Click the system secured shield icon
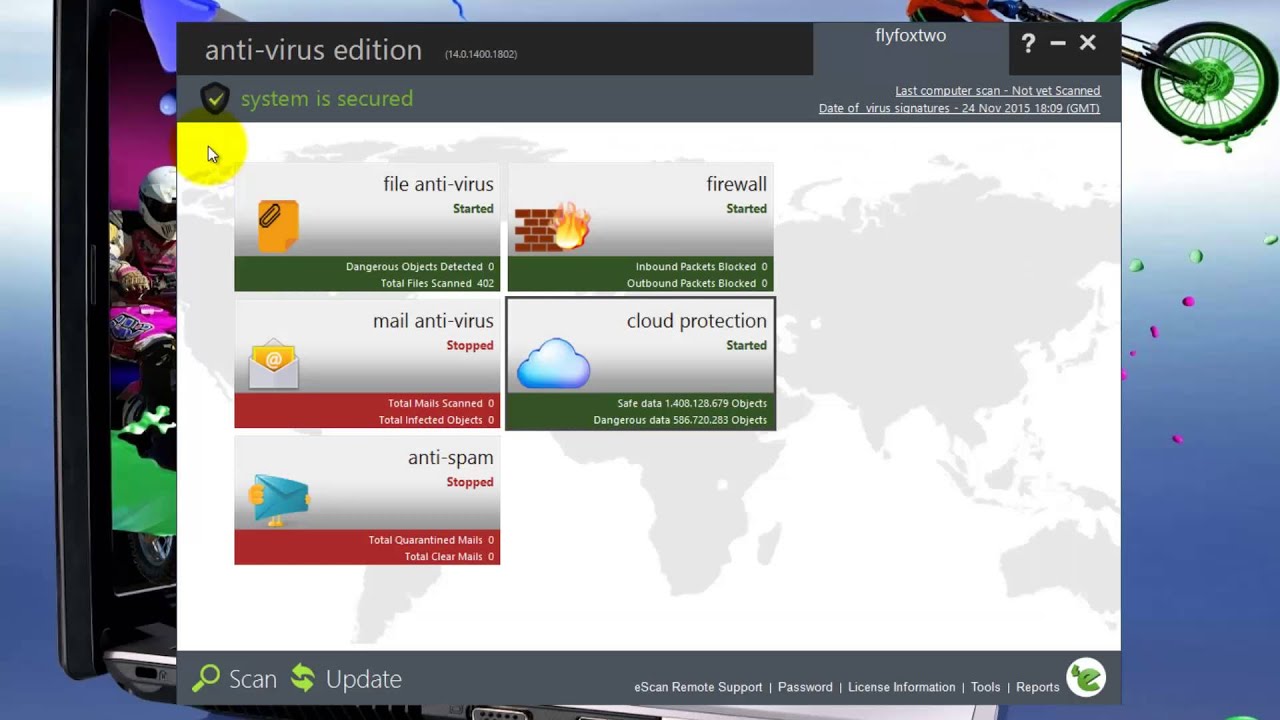The width and height of the screenshot is (1280, 720). (214, 98)
